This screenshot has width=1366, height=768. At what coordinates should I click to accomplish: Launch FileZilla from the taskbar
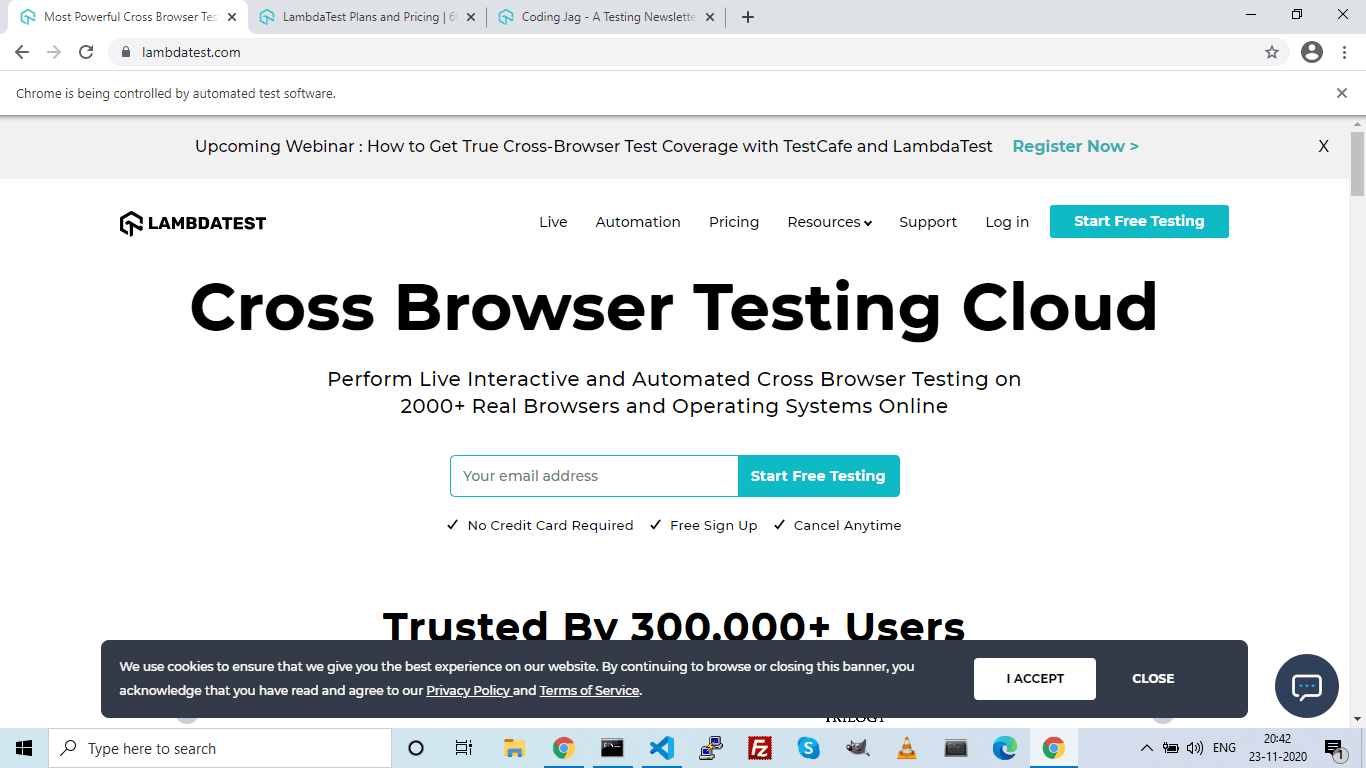[759, 748]
